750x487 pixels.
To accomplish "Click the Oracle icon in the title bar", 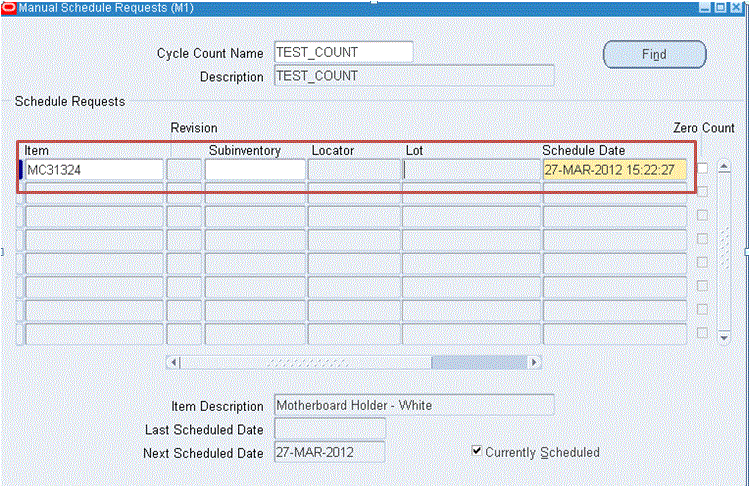I will click(x=9, y=8).
